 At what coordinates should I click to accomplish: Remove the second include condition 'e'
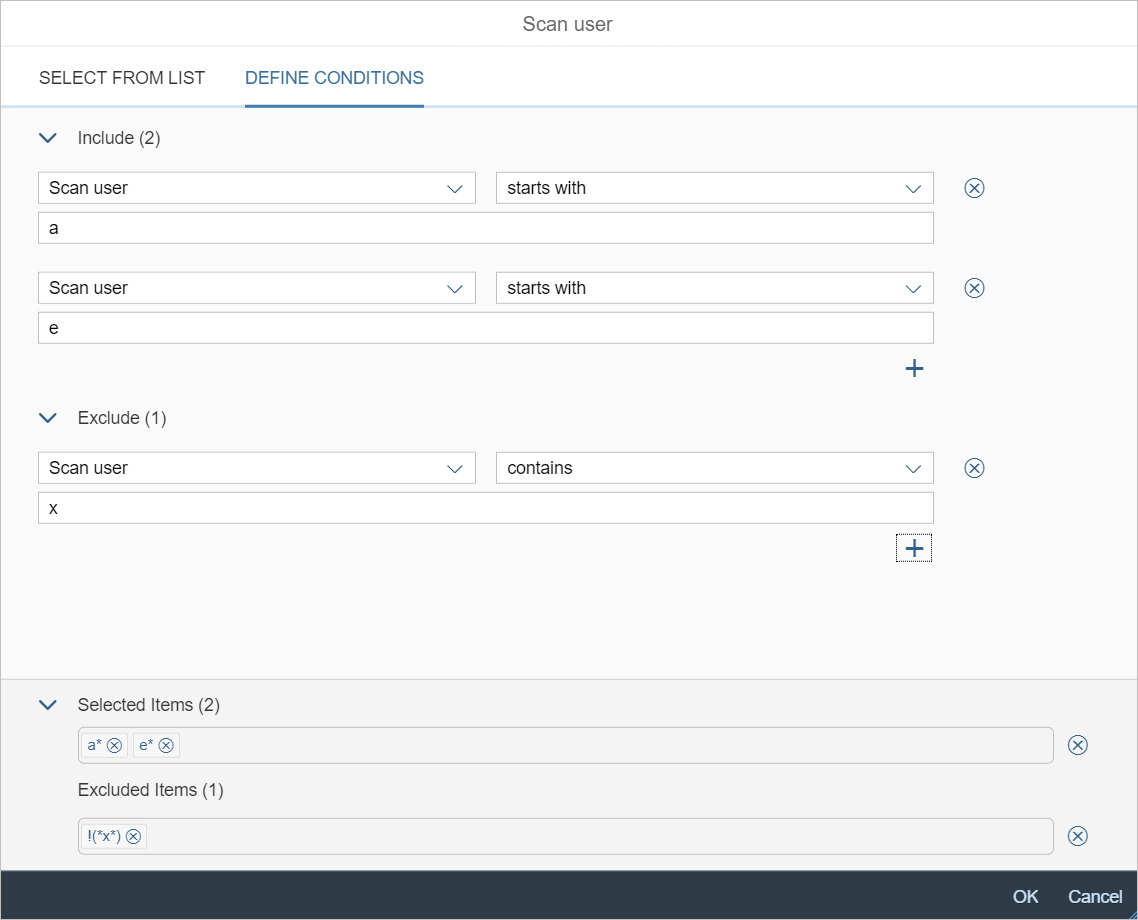click(974, 288)
